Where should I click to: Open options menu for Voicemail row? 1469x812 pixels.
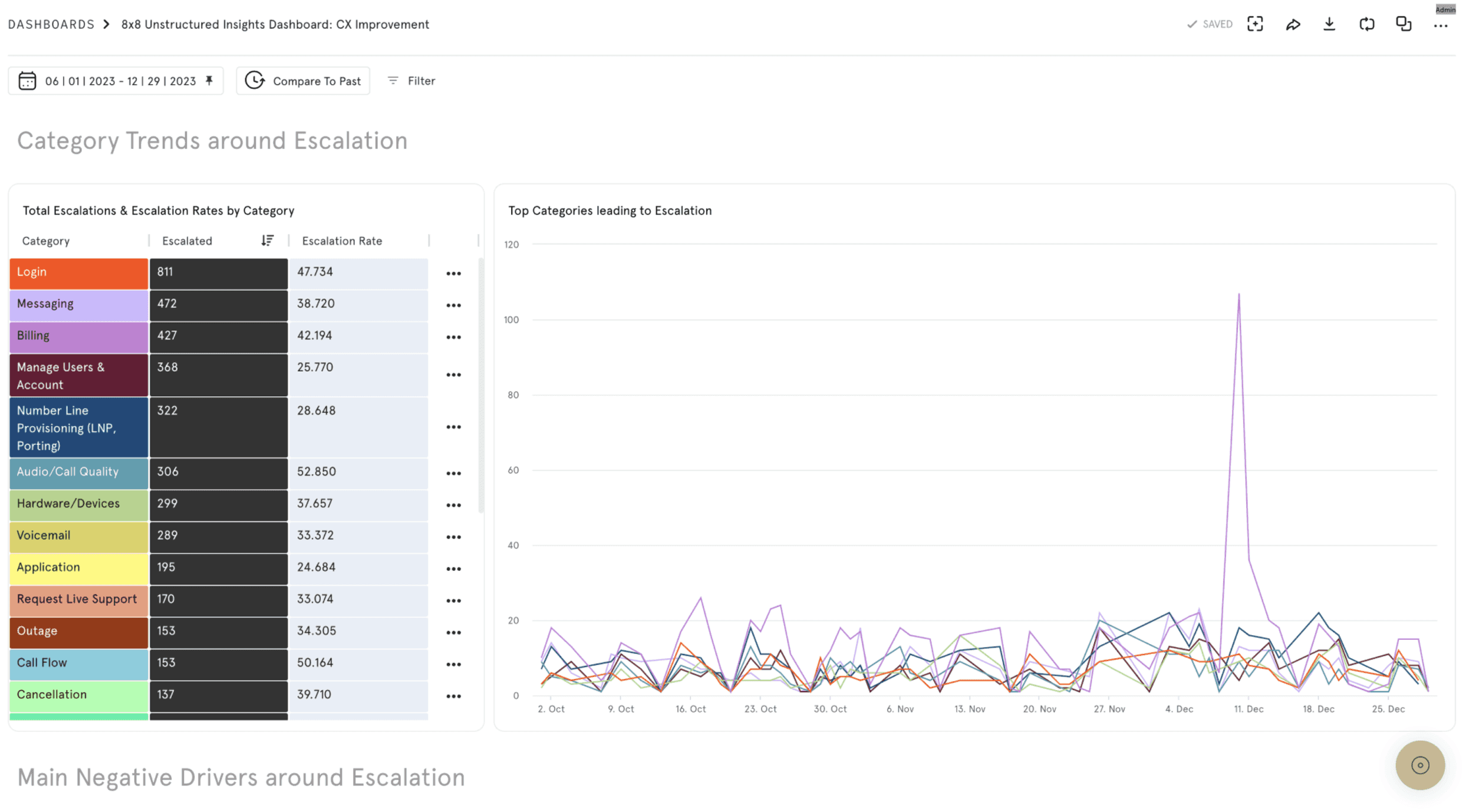click(x=453, y=537)
